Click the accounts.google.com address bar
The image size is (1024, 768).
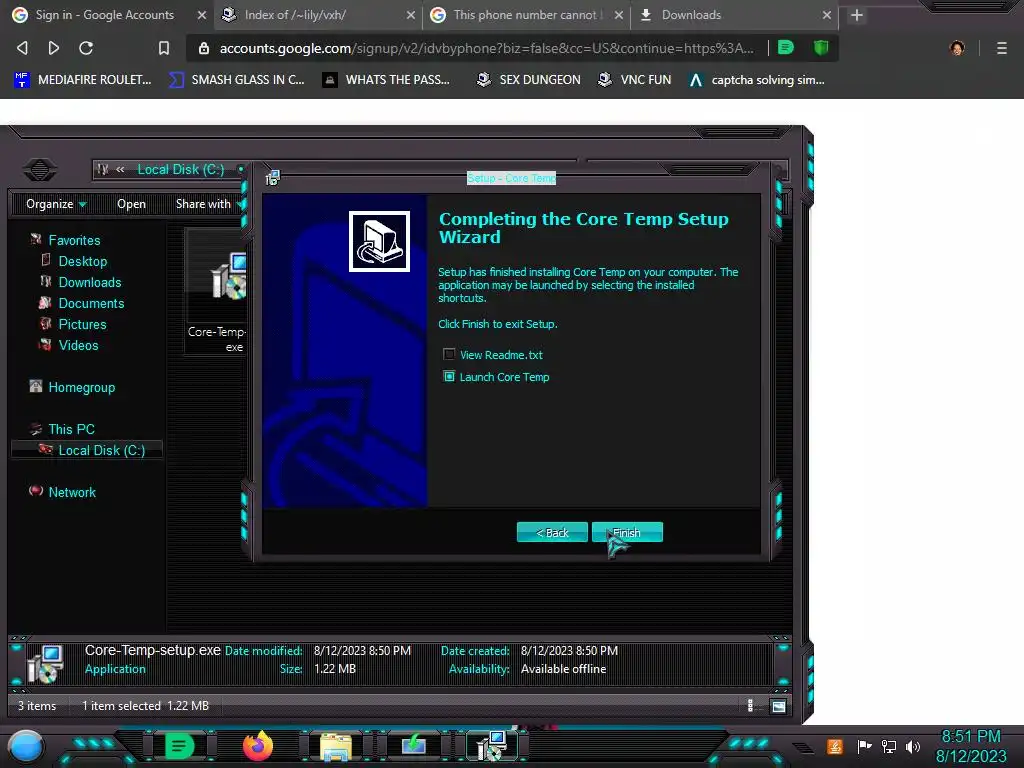point(487,48)
